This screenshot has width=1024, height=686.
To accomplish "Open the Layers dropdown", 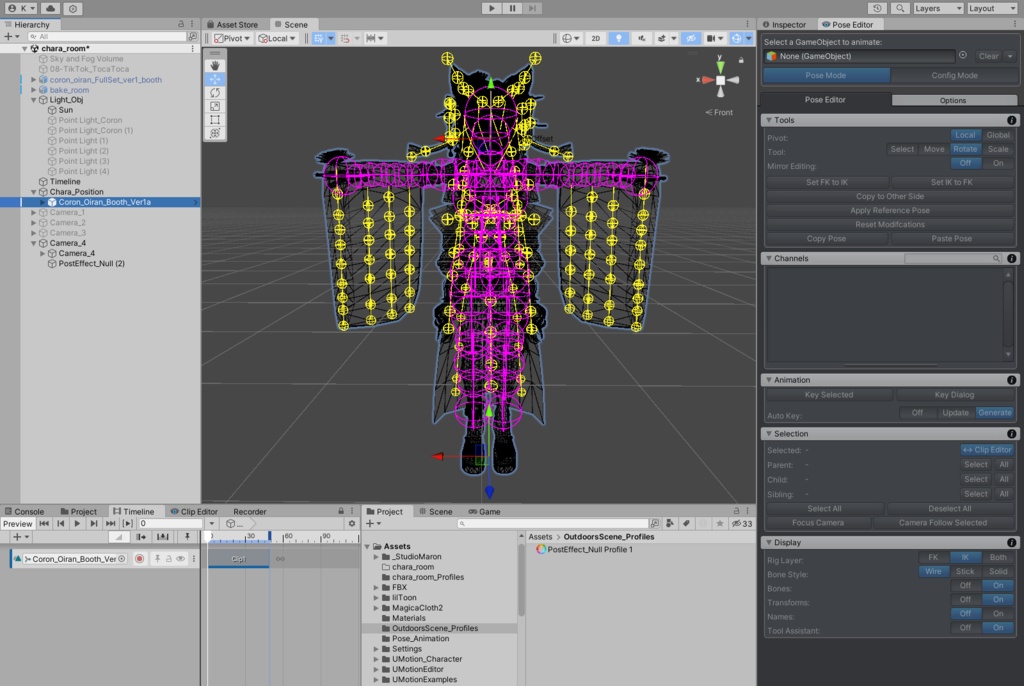I will pos(937,8).
